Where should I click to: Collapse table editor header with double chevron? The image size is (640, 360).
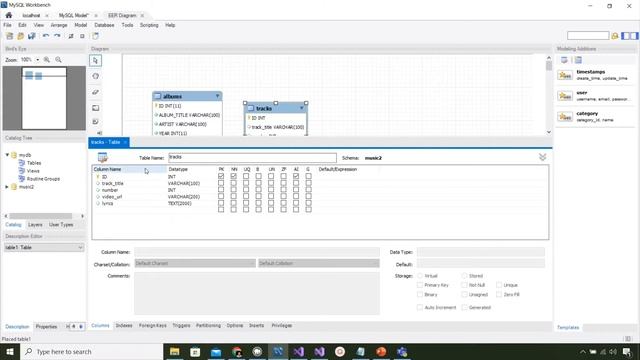coord(542,157)
